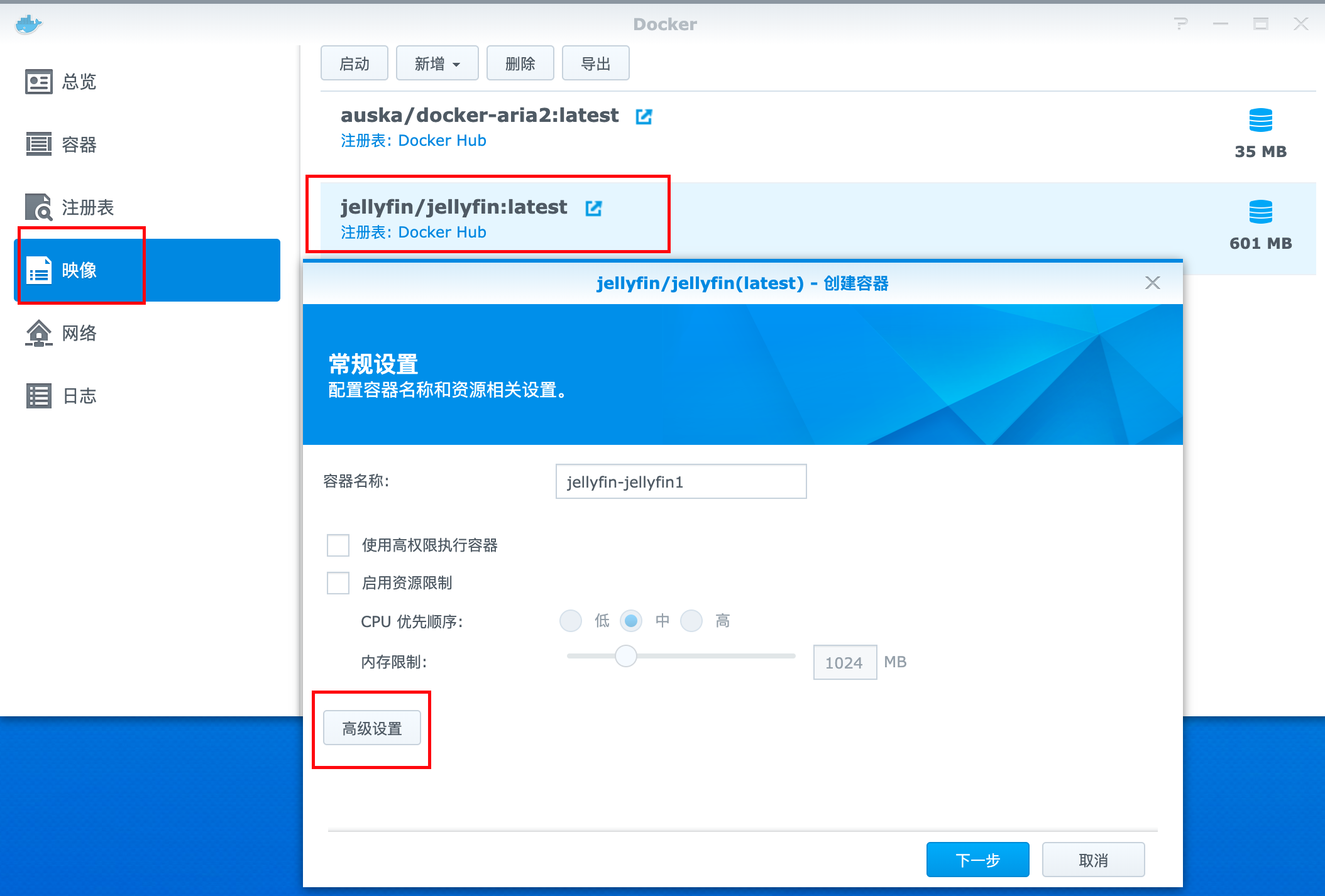1325x896 pixels.
Task: Select the 映像 image section
Action: [x=147, y=270]
